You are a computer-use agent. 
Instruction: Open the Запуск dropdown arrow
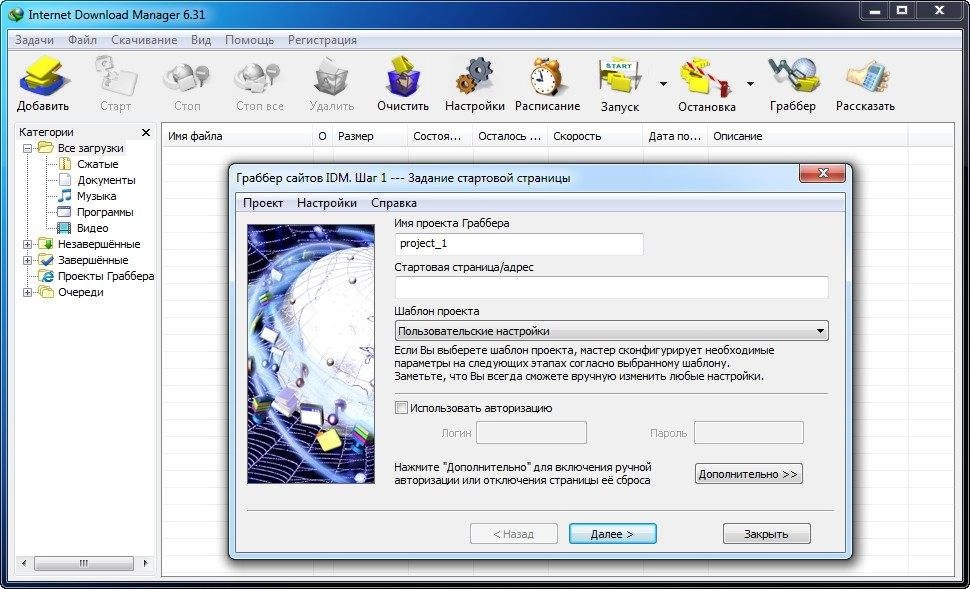[663, 84]
